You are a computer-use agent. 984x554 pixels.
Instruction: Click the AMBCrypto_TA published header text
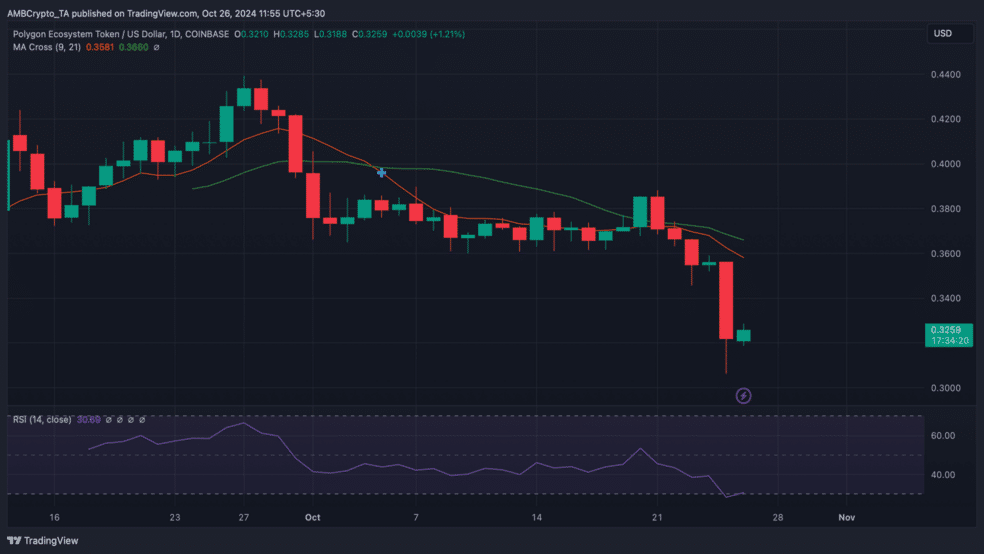[x=166, y=13]
